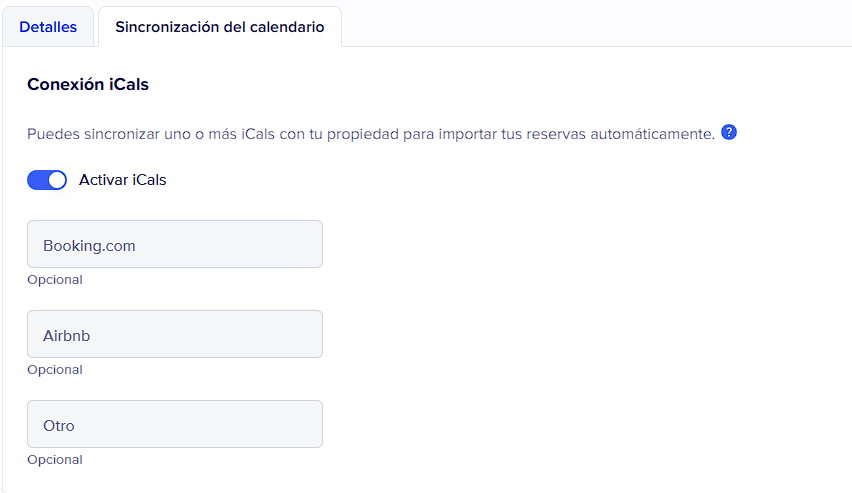Click "Opcional" hint below the Otro field
The image size is (852, 493).
[x=55, y=460]
